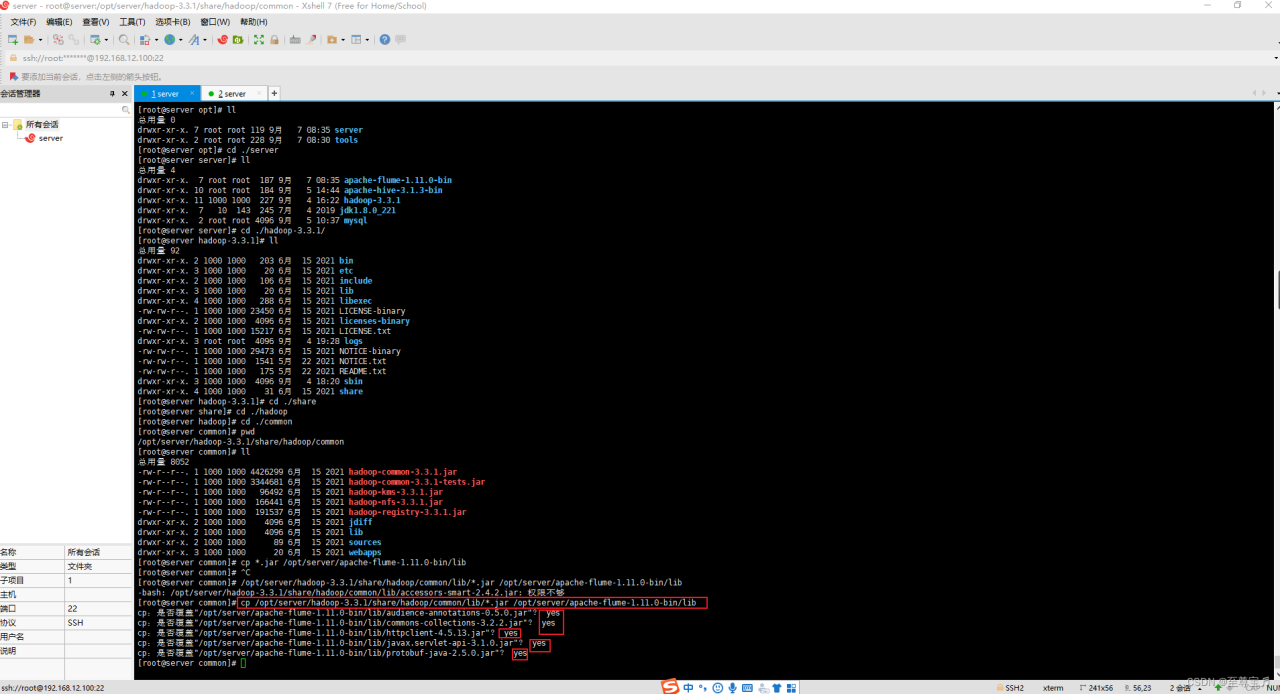Click the fullscreen toggle toolbar icon

tap(259, 40)
